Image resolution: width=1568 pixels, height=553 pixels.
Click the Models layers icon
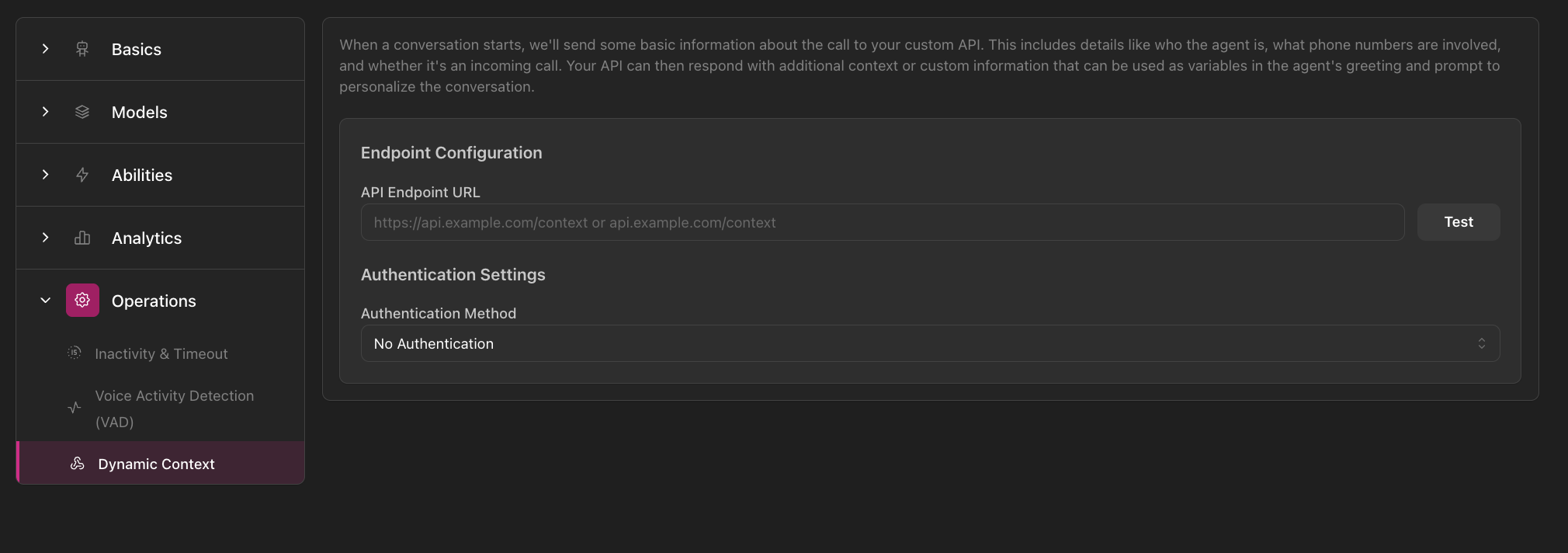tap(82, 112)
